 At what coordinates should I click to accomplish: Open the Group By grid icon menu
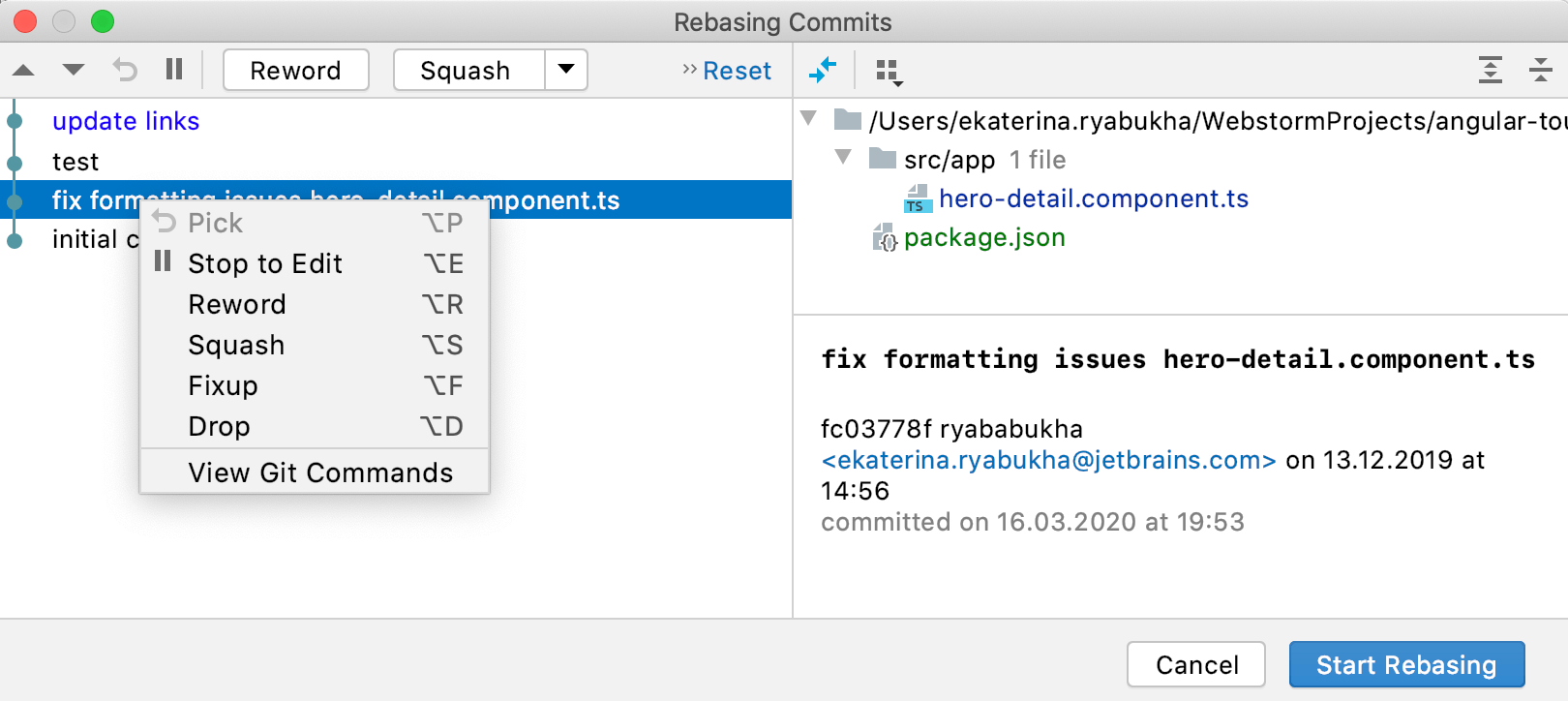[x=889, y=72]
